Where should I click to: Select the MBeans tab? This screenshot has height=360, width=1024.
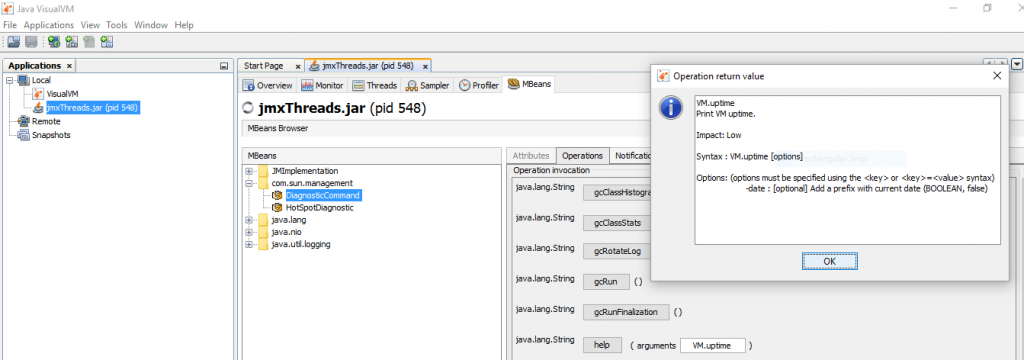(x=529, y=85)
